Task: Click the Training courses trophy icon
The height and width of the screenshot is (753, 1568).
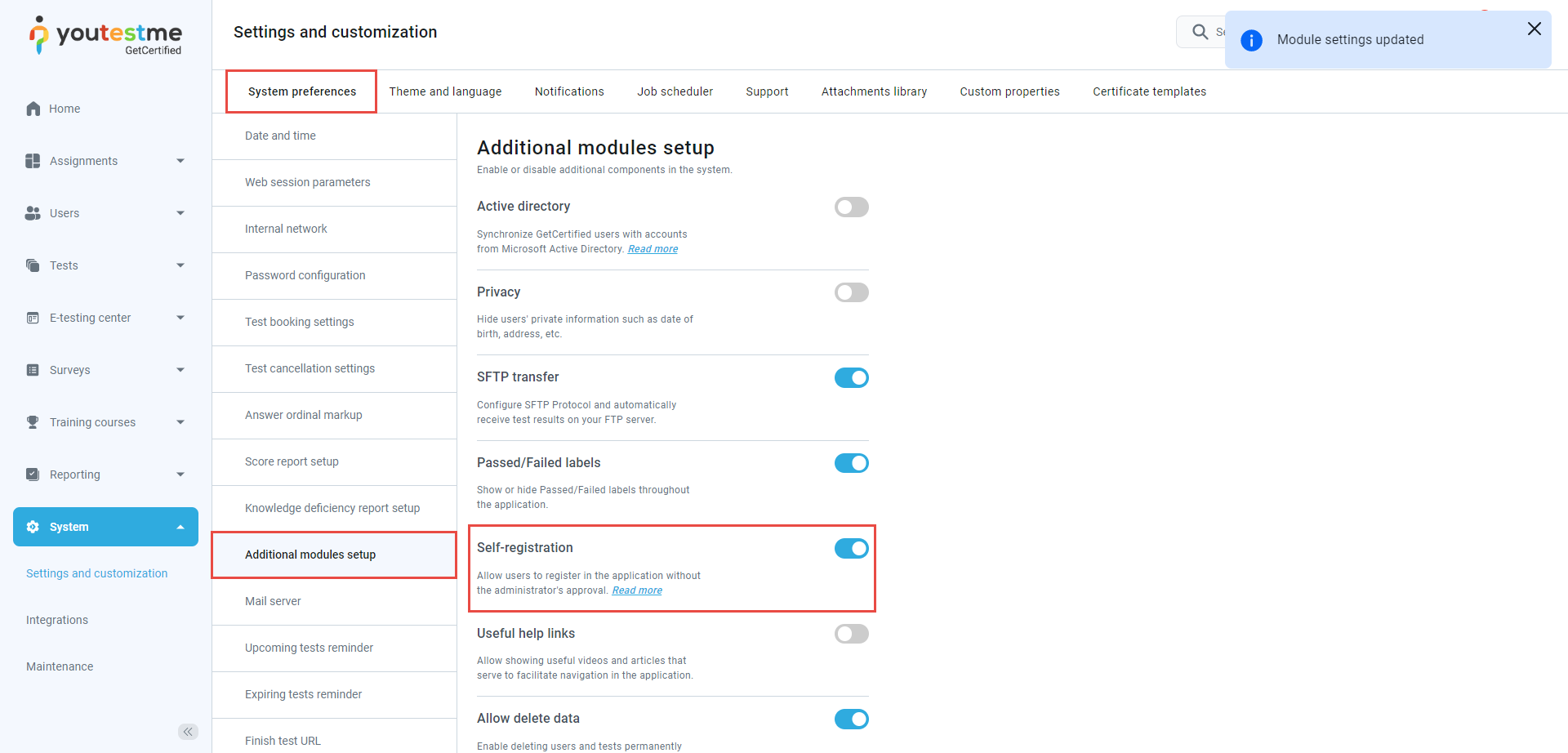Action: tap(33, 422)
